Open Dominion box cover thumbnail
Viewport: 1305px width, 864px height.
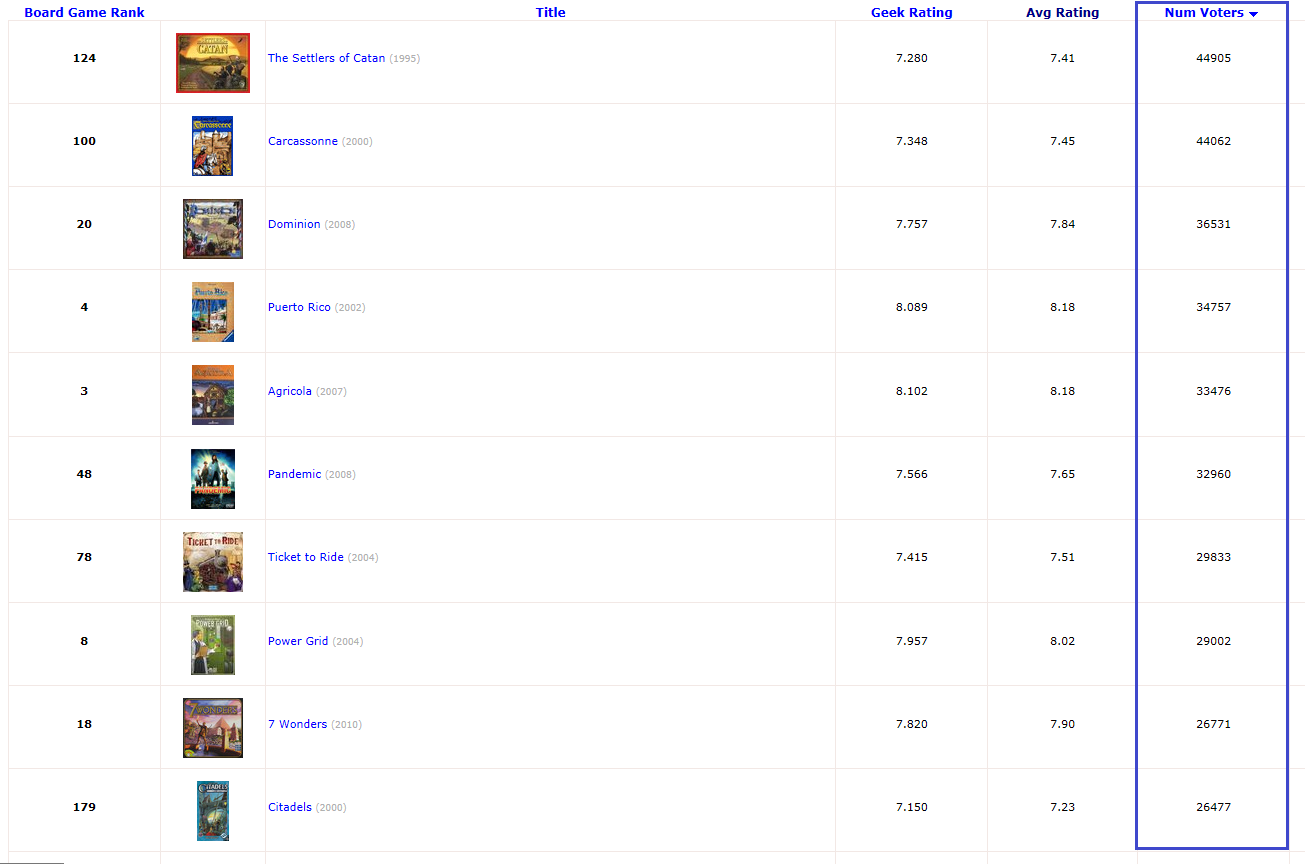[213, 229]
